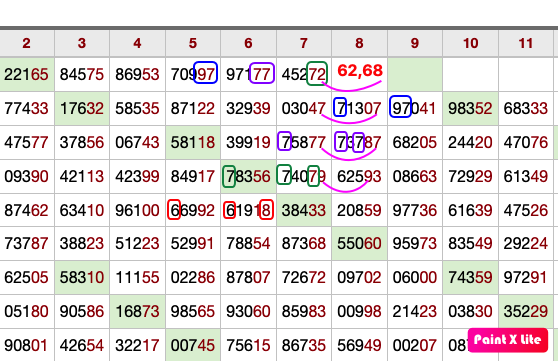Select cell with value 09390
This screenshot has height=361, width=558.
click(x=27, y=176)
